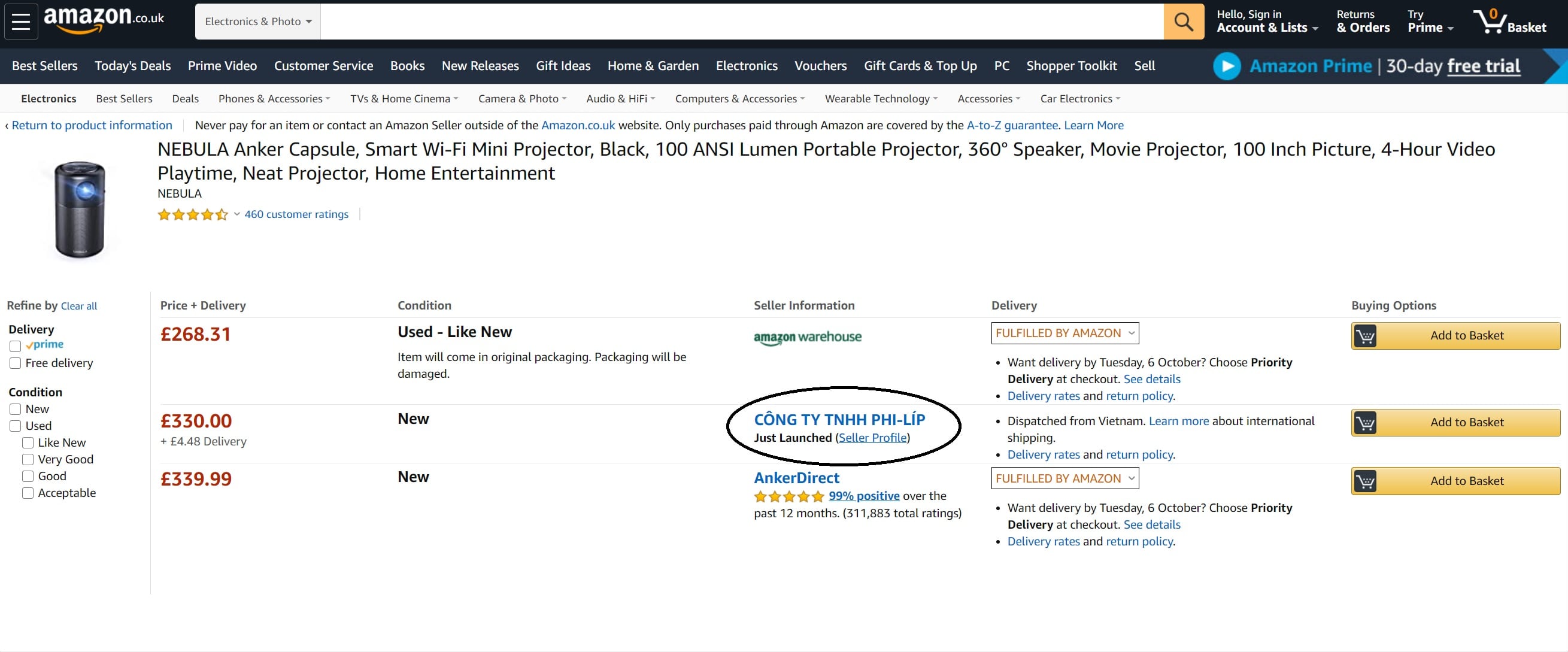Open the Electronics & Photo category dropdown
1568x652 pixels.
[257, 21]
